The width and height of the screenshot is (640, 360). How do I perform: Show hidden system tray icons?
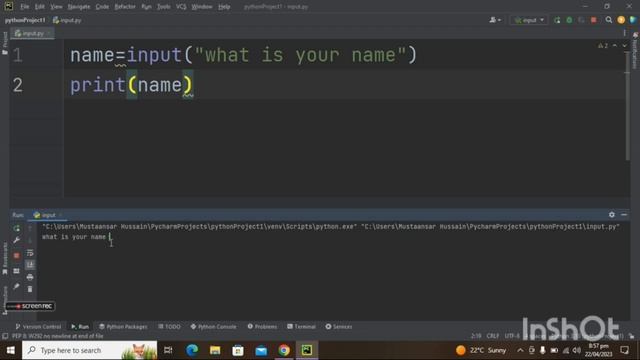click(520, 350)
